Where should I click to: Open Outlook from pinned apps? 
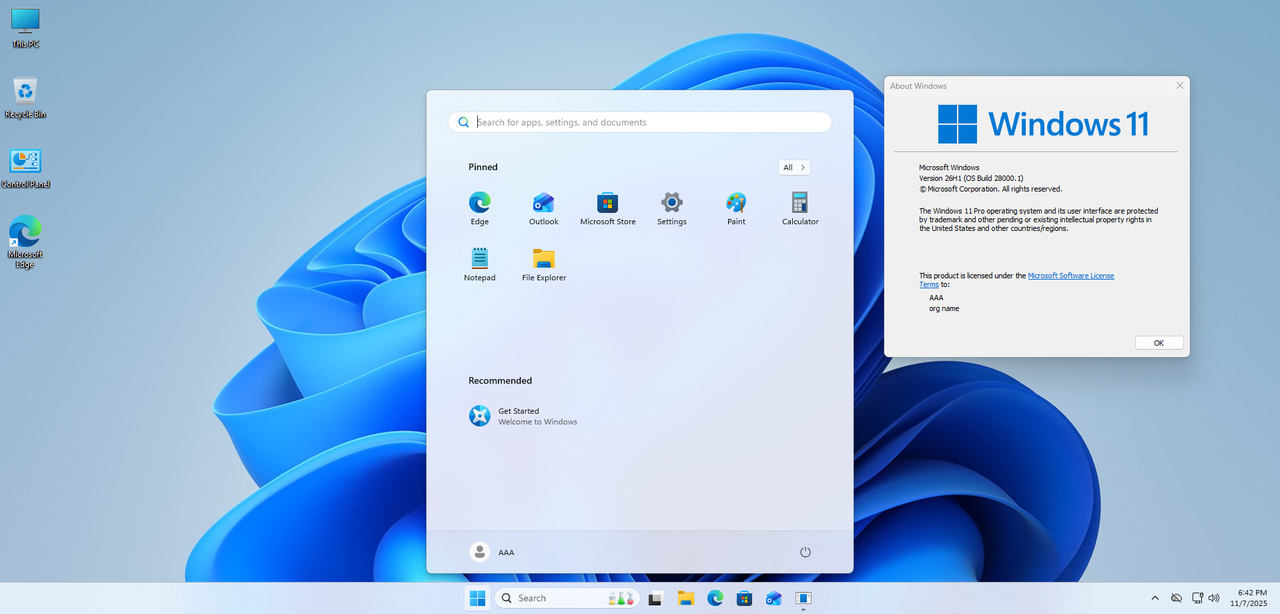click(544, 208)
